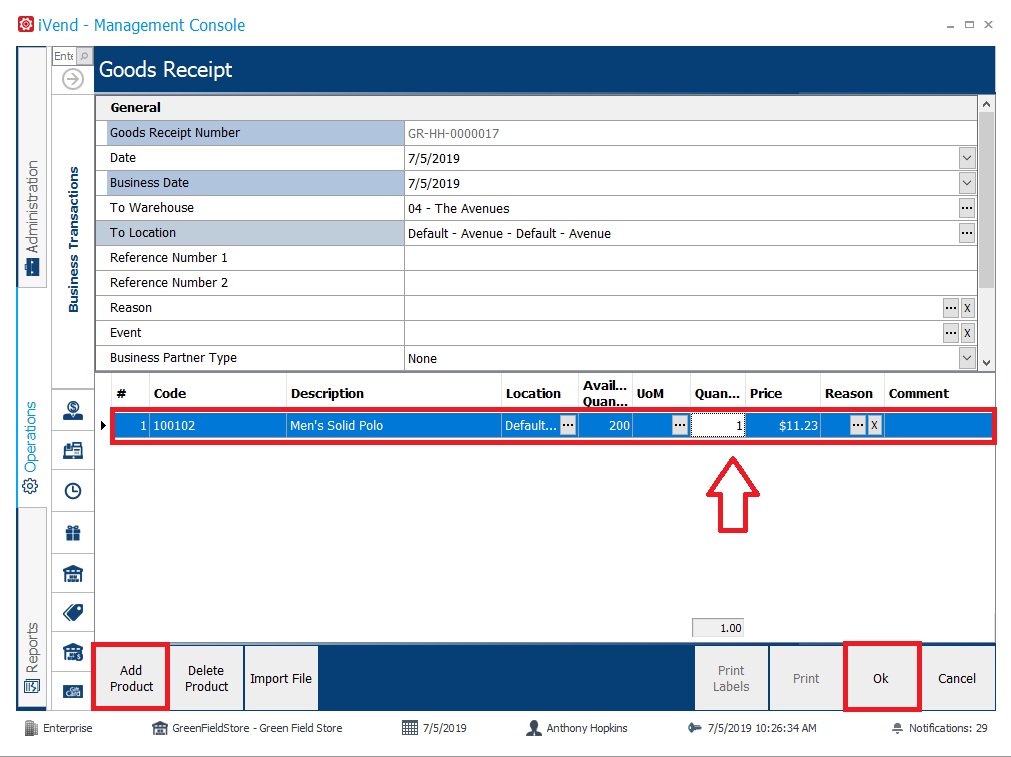This screenshot has width=1011, height=757.
Task: Confirm with the Ok button
Action: point(881,678)
